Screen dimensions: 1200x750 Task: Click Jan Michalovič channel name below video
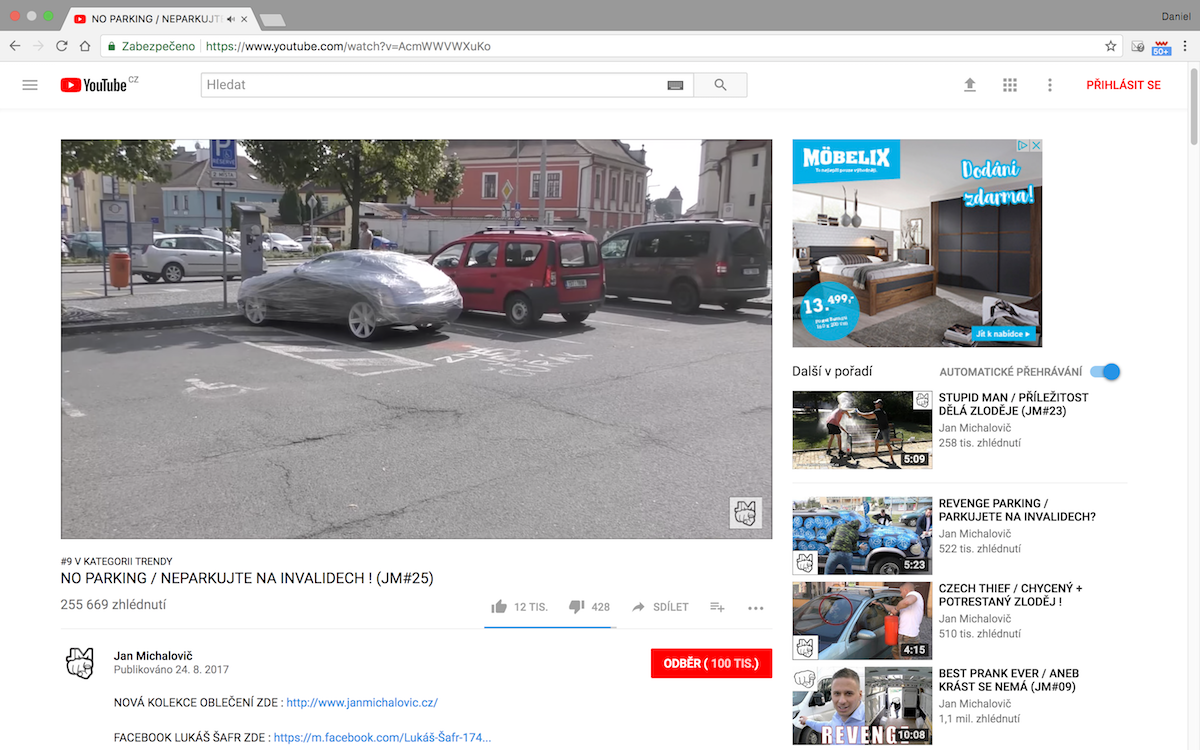click(x=153, y=655)
